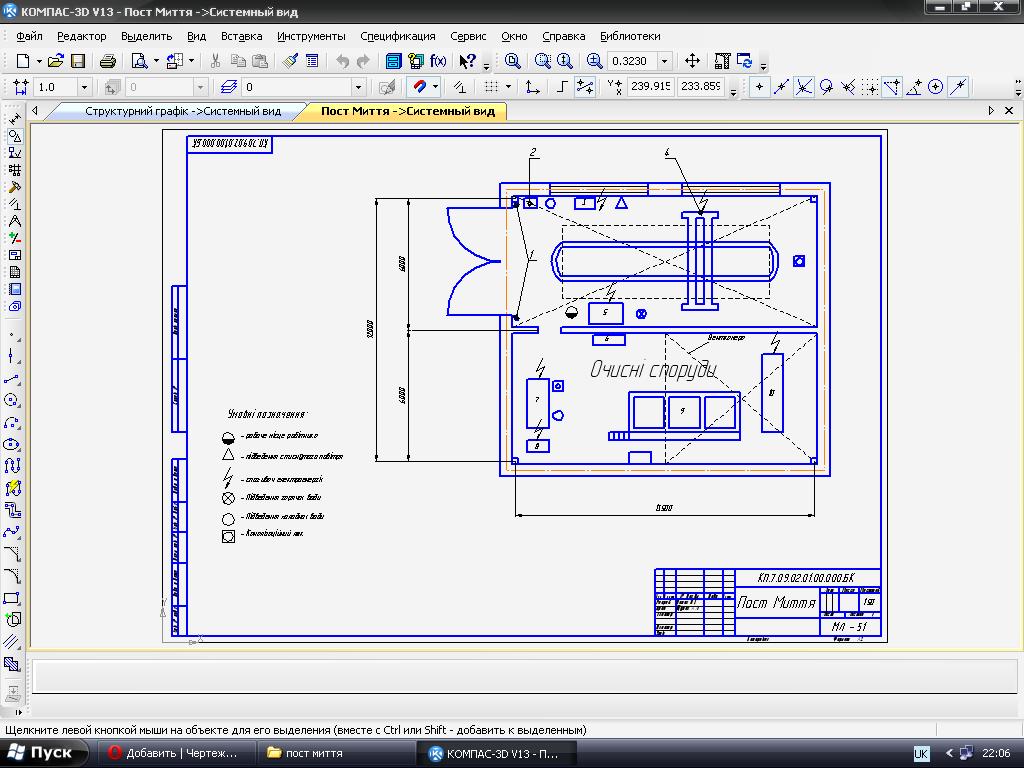Toggle the Angular snap
Screen dimensions: 1024x768
(914, 87)
